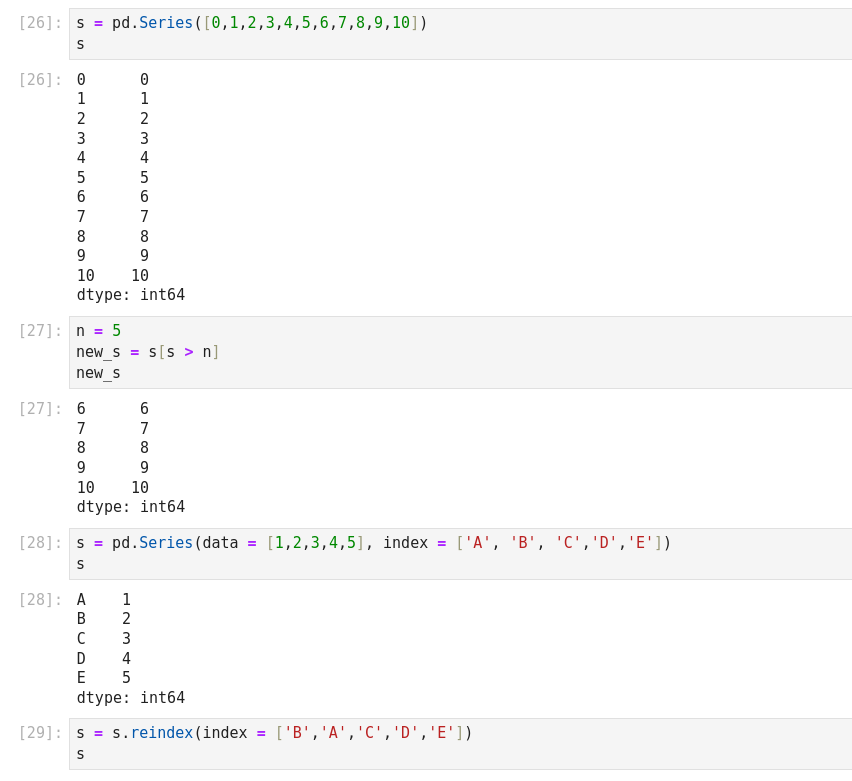Click the "new_s = s[s > n]" code line
Viewport: 852px width, 781px height.
147,352
